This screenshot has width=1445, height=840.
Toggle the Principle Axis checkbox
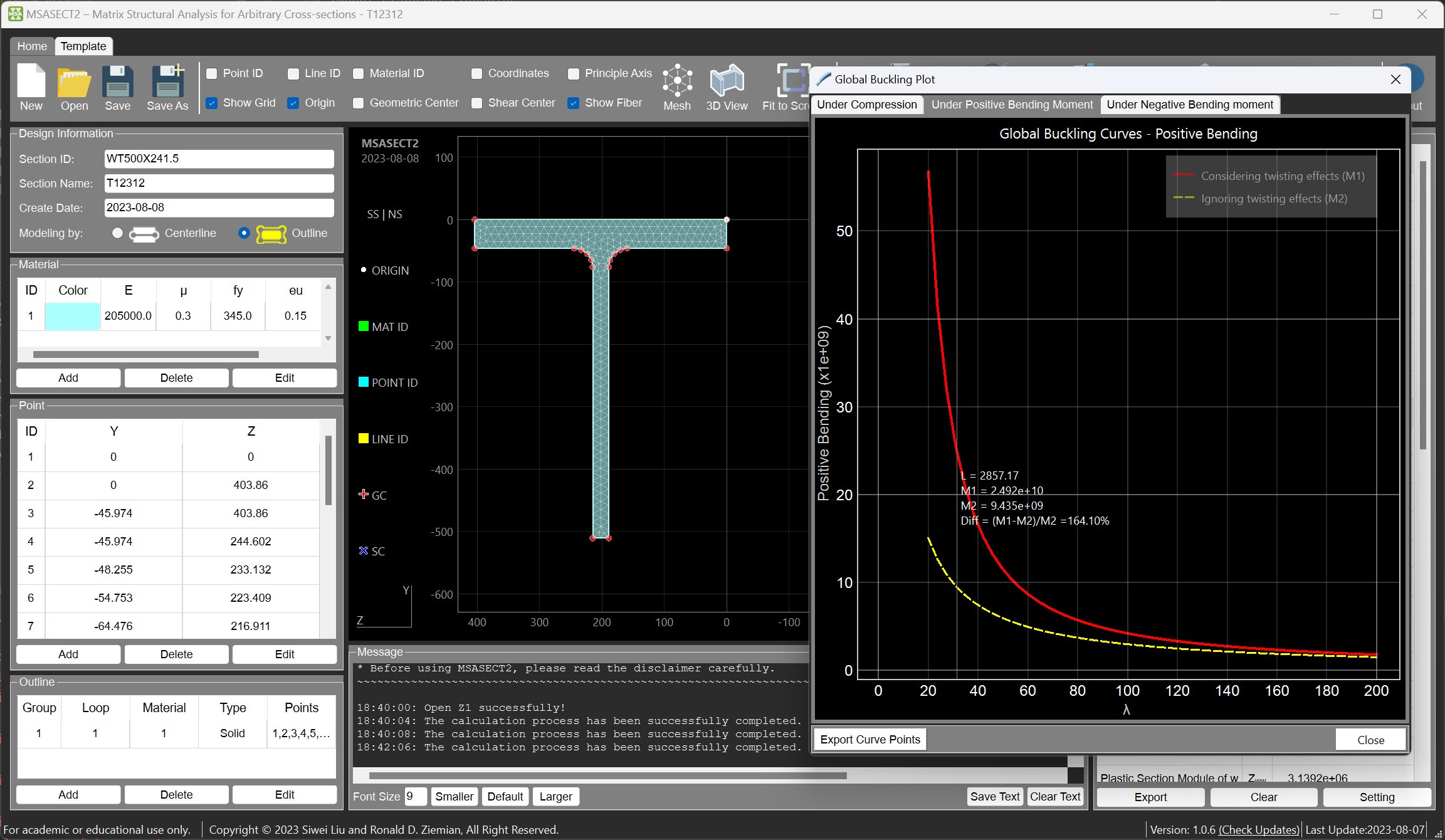click(574, 74)
